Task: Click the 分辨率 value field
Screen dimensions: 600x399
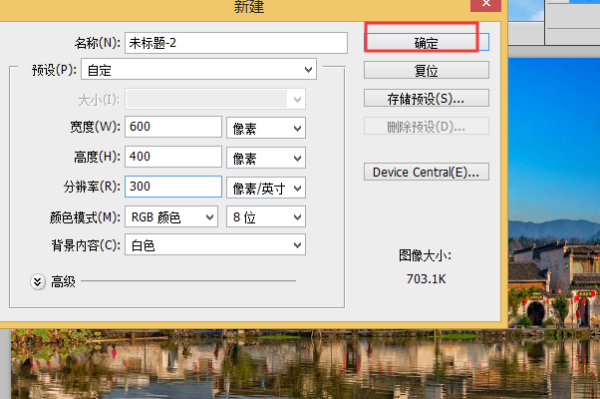Action: pos(173,187)
